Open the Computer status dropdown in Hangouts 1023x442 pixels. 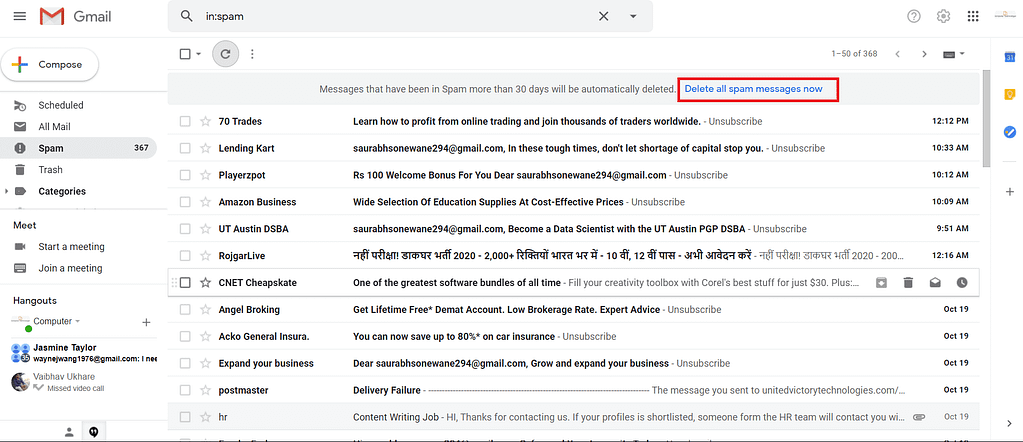pos(57,321)
